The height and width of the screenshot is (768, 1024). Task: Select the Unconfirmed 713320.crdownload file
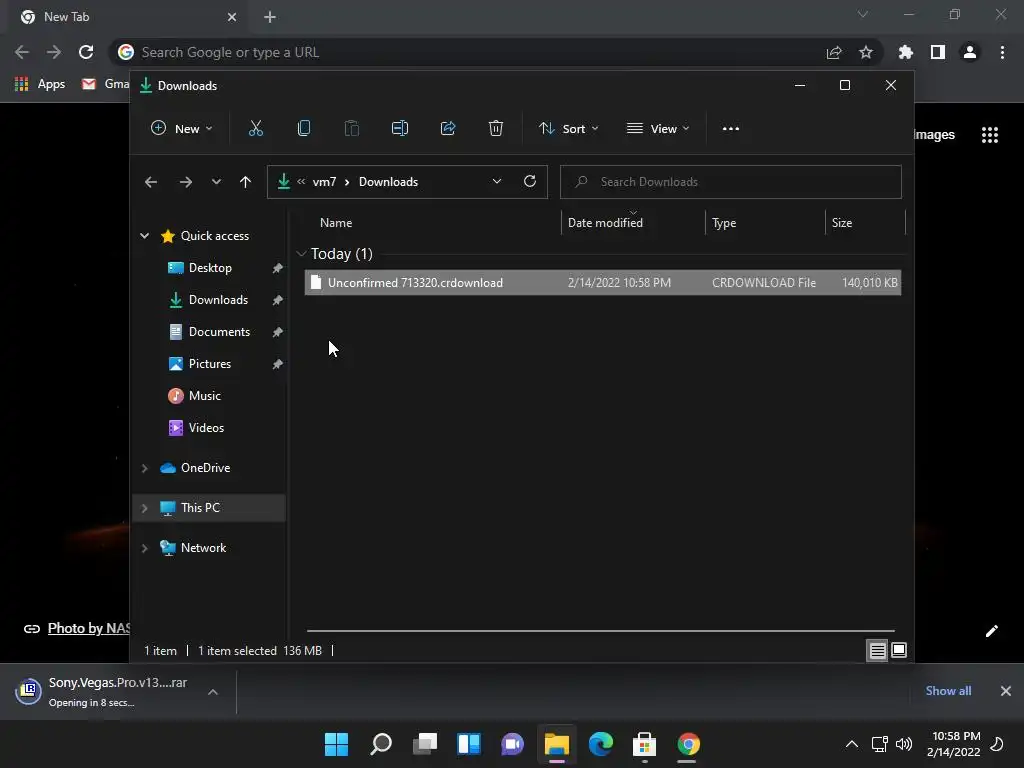(603, 283)
